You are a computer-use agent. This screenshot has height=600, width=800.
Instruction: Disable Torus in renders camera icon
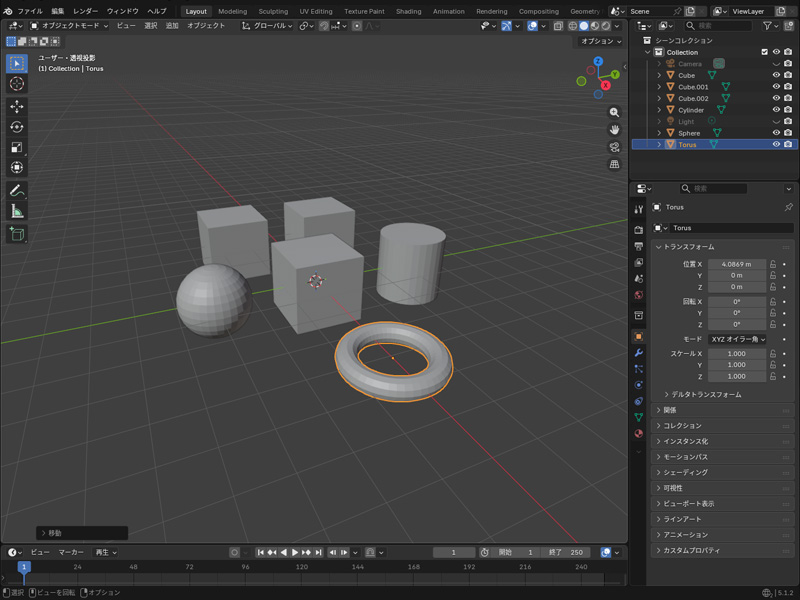pyautogui.click(x=788, y=144)
